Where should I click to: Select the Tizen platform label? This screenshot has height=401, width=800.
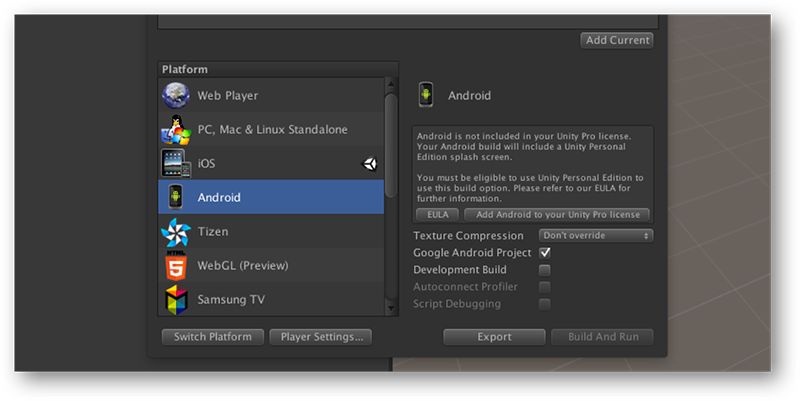coord(213,232)
